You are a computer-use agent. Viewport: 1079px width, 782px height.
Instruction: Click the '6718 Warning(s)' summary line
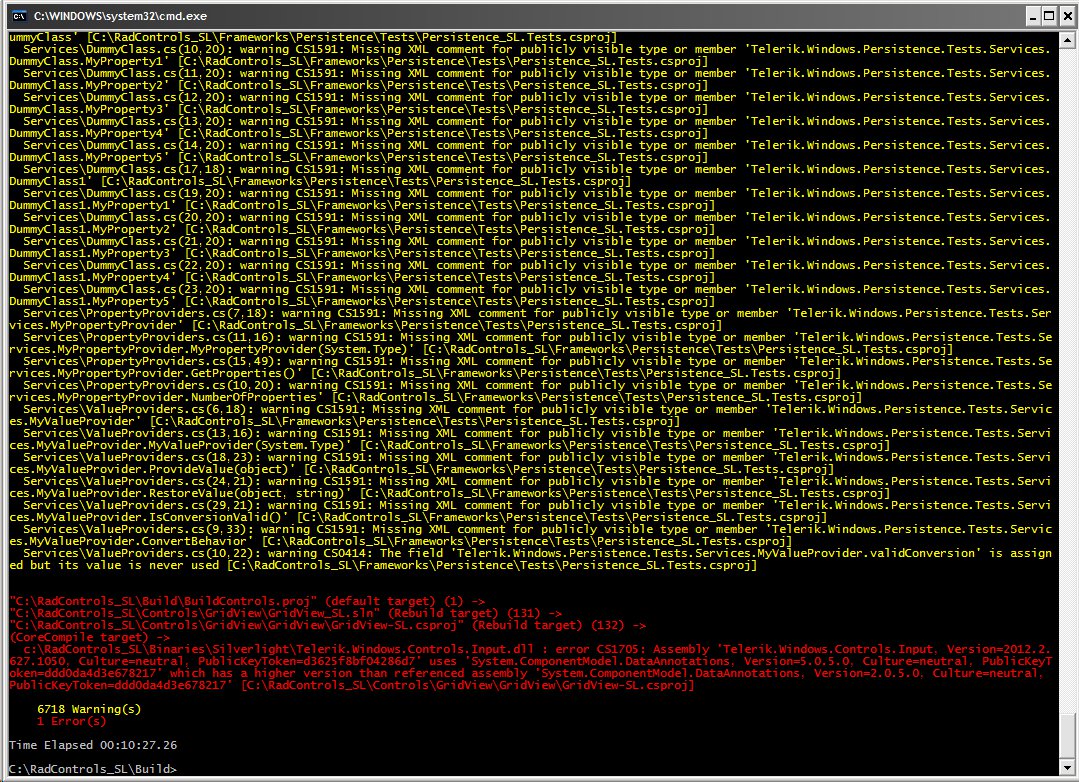click(89, 709)
